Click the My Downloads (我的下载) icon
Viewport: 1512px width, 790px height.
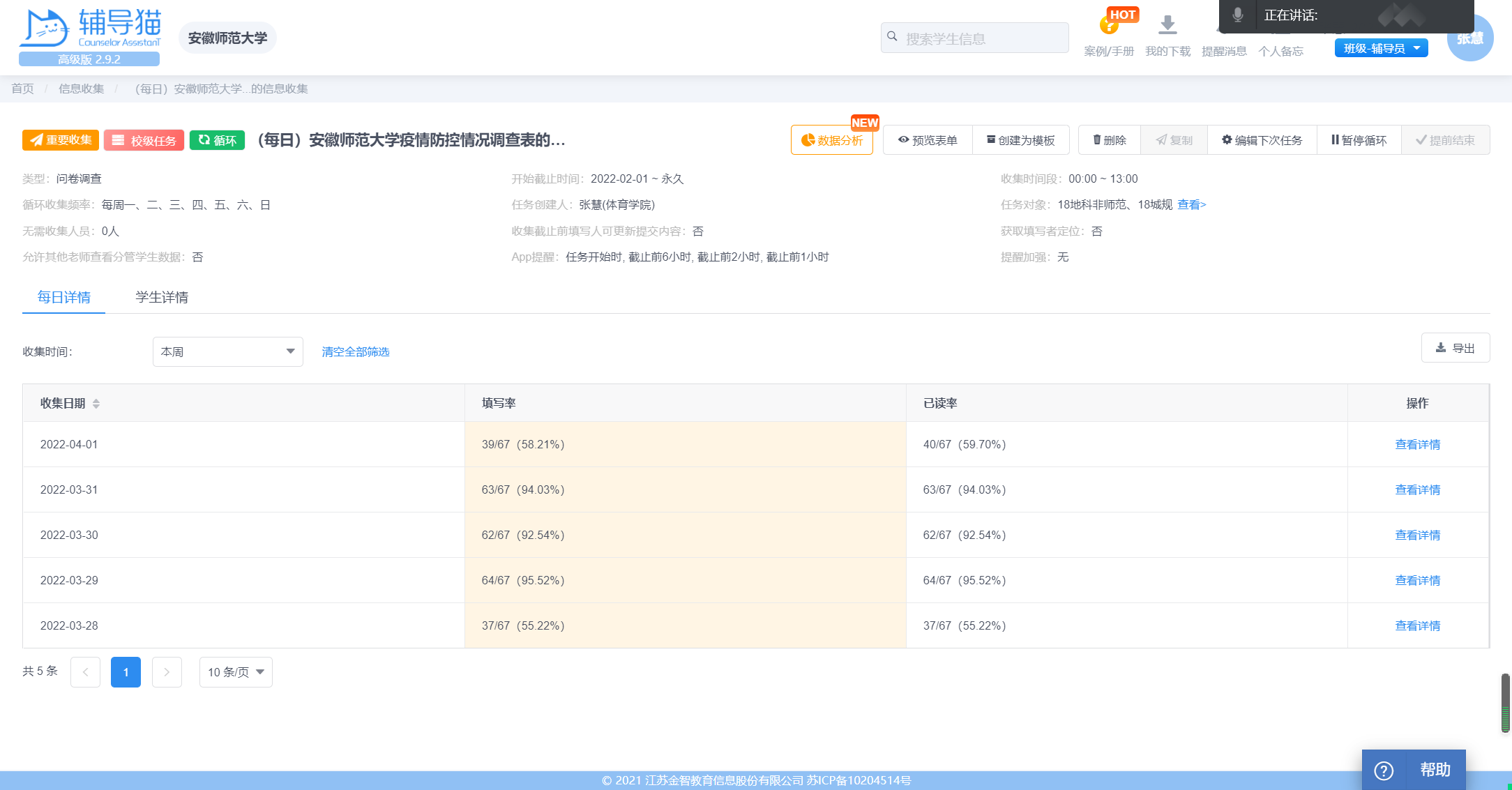point(1167,26)
